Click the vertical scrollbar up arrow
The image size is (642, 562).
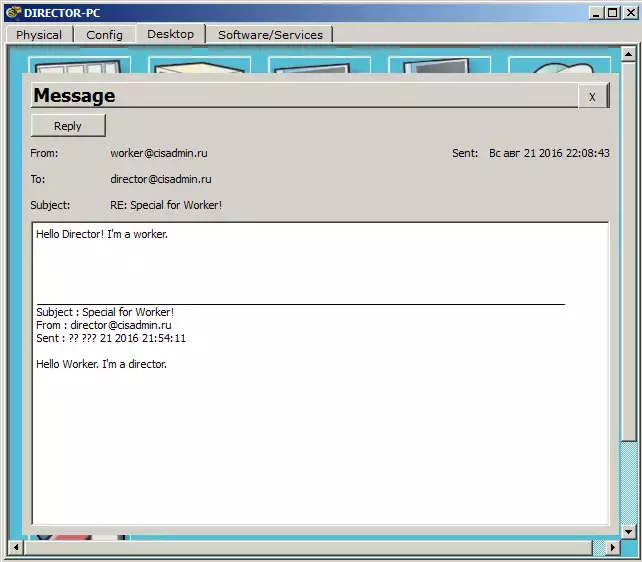click(x=628, y=54)
